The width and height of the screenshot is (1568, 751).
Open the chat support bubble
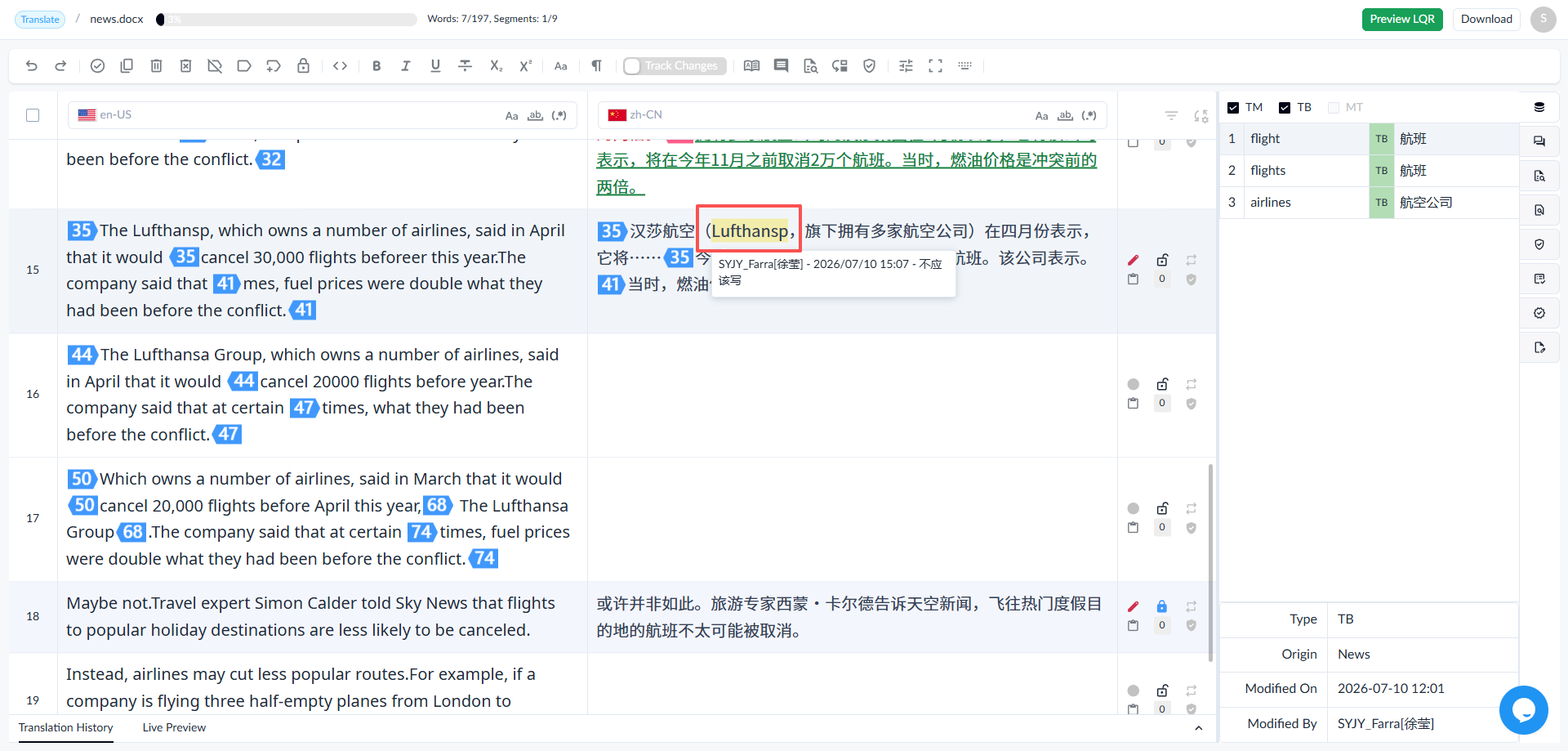pos(1523,710)
